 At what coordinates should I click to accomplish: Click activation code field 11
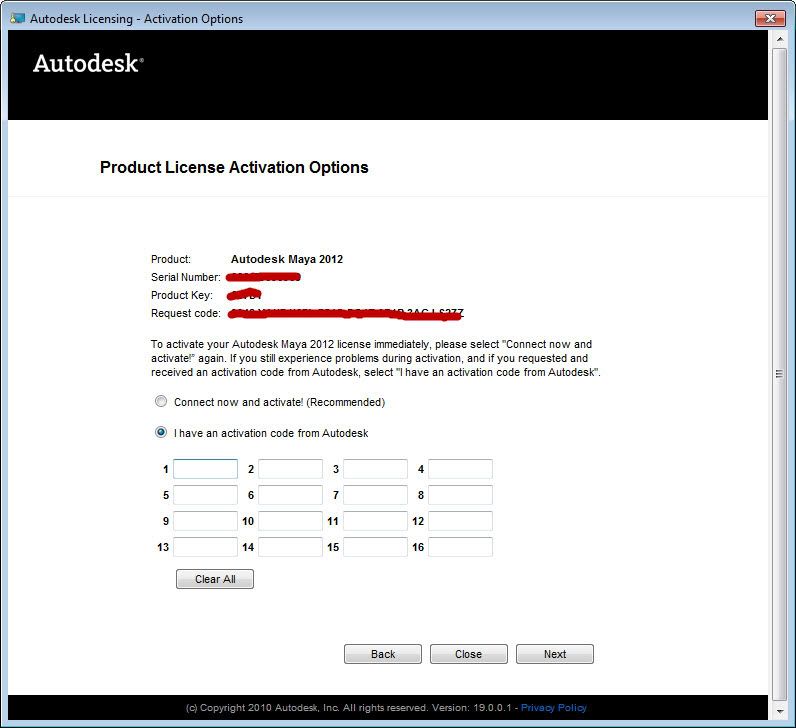point(375,521)
